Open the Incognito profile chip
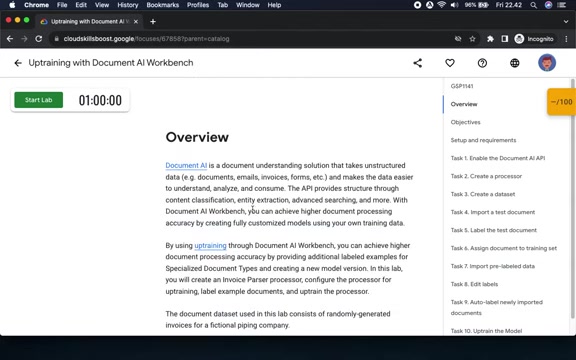 pos(534,39)
